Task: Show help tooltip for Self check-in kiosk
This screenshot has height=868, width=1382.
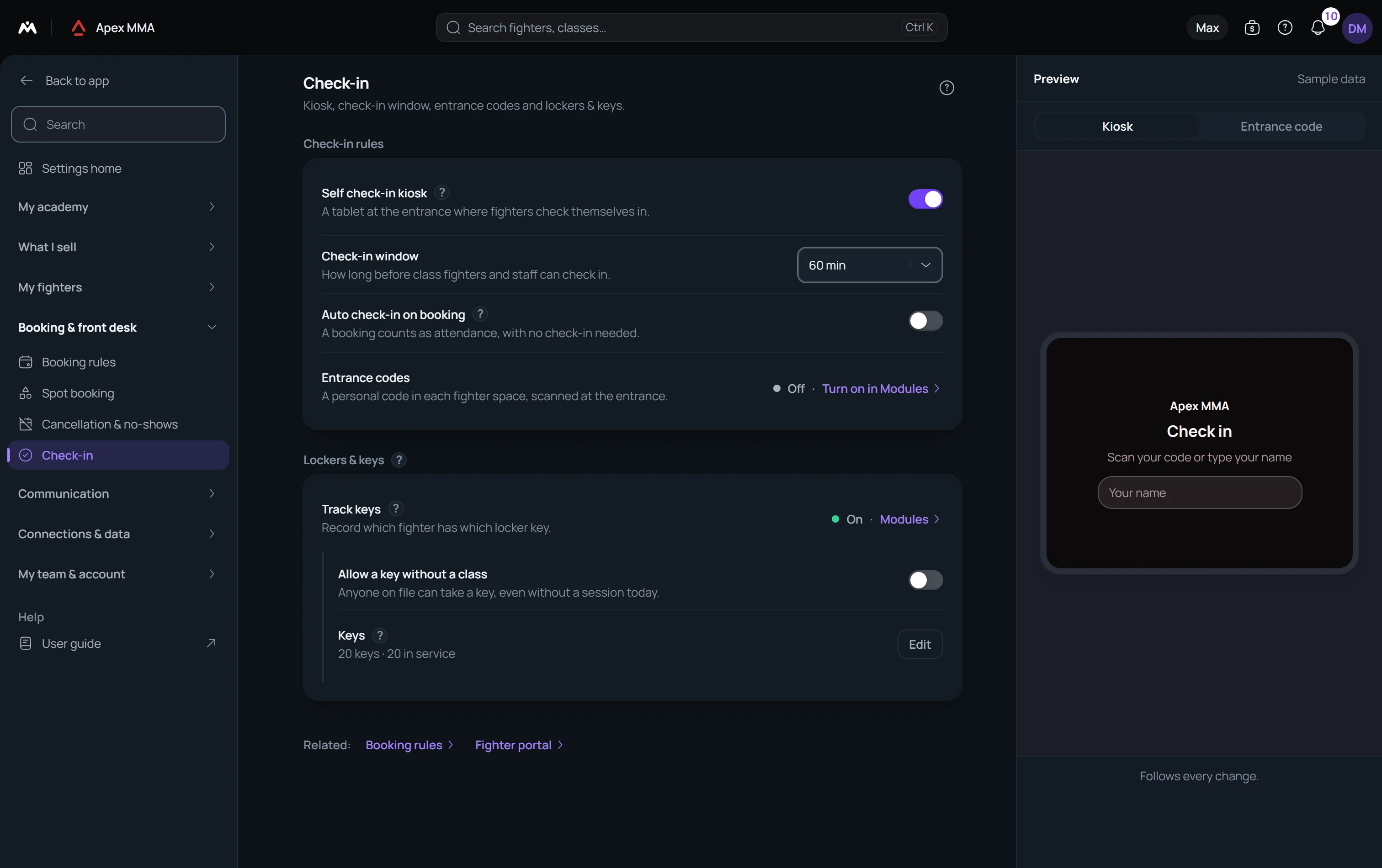Action: pos(441,193)
